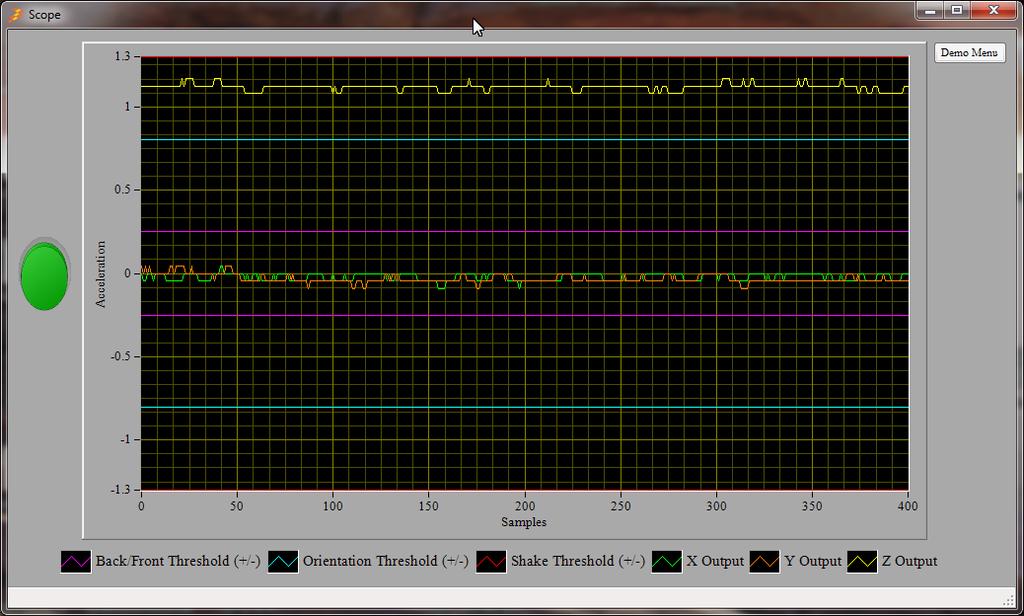
Task: Click the Back/Front Threshold magenta legend icon
Action: [x=76, y=561]
